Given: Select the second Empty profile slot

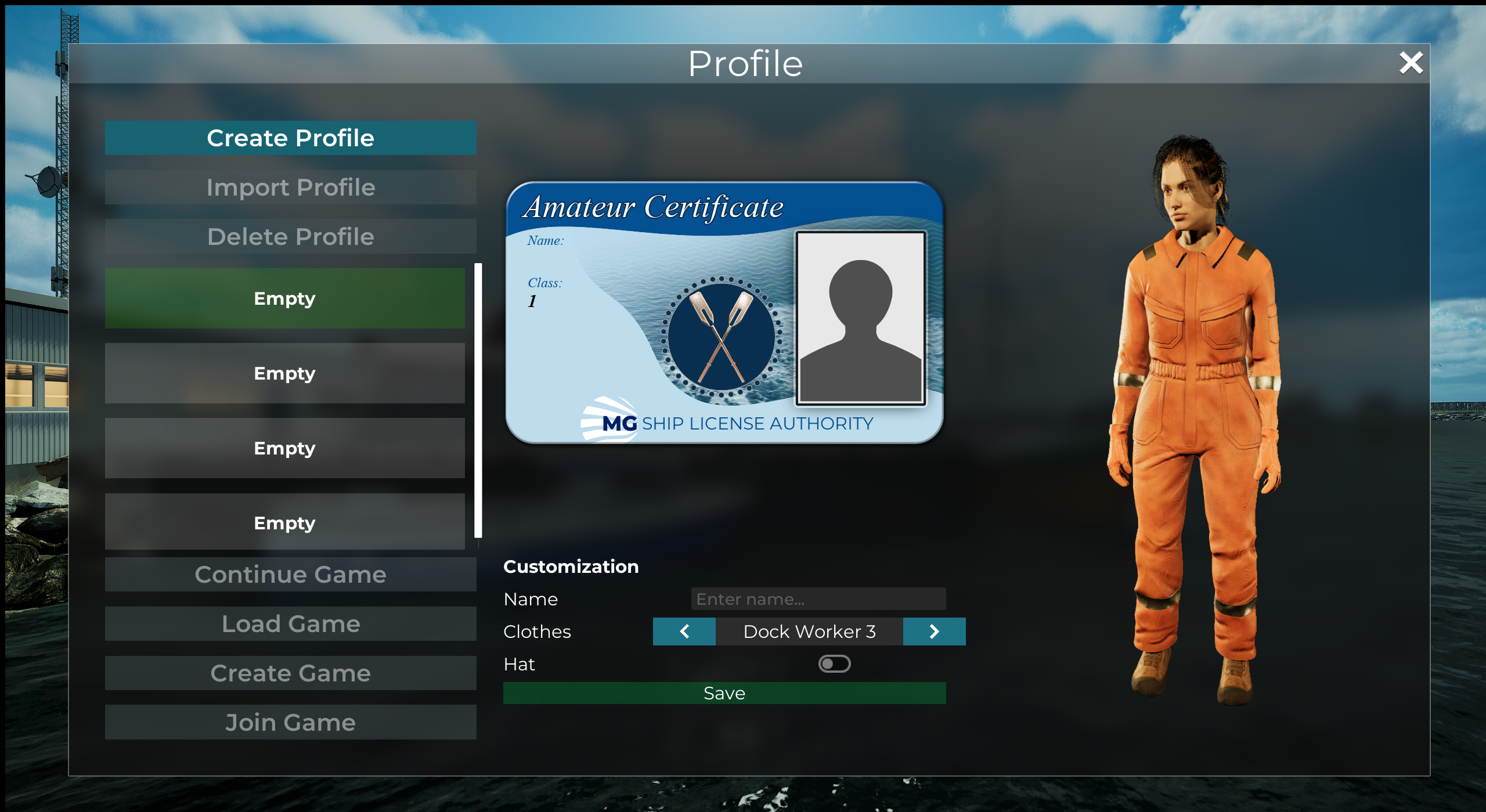Looking at the screenshot, I should (284, 373).
